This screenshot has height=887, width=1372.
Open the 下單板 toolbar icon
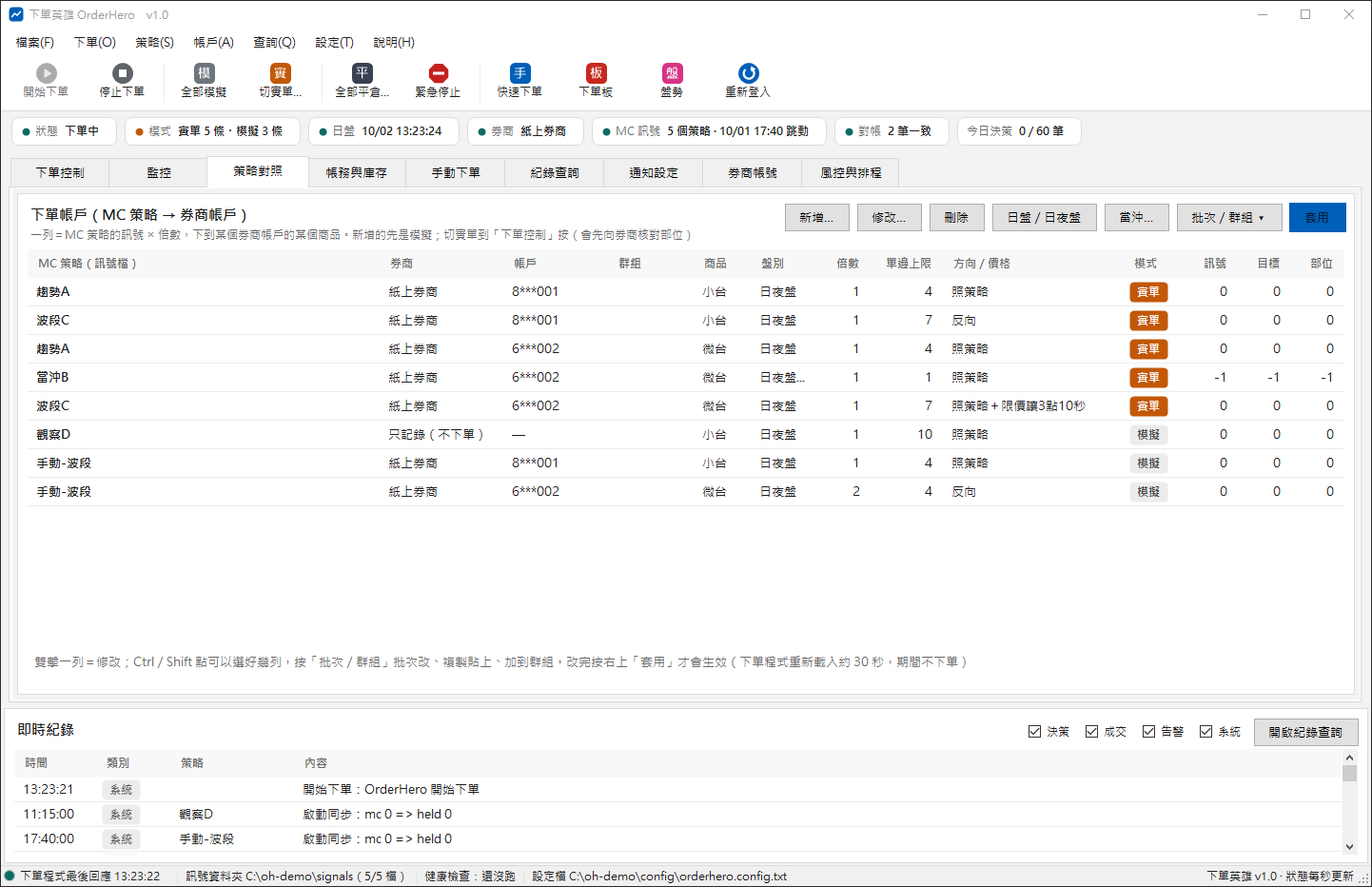click(597, 73)
